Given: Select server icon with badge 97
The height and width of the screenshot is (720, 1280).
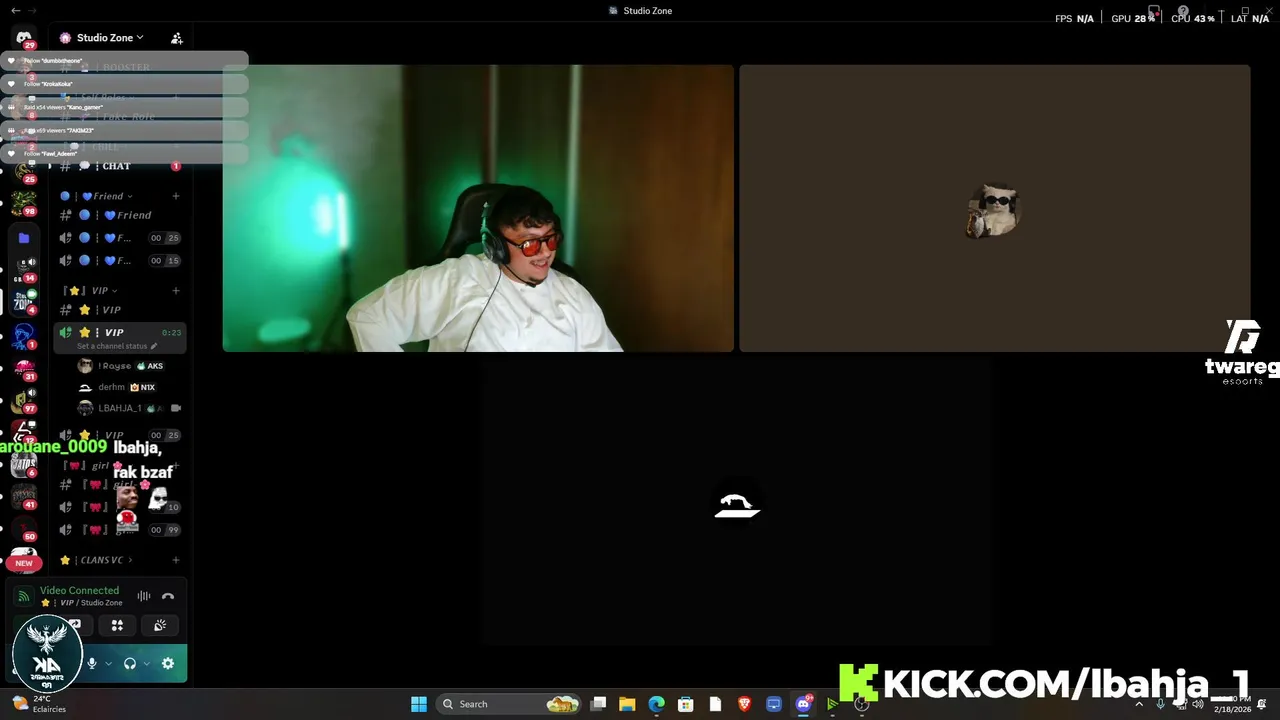Looking at the screenshot, I should 24,401.
